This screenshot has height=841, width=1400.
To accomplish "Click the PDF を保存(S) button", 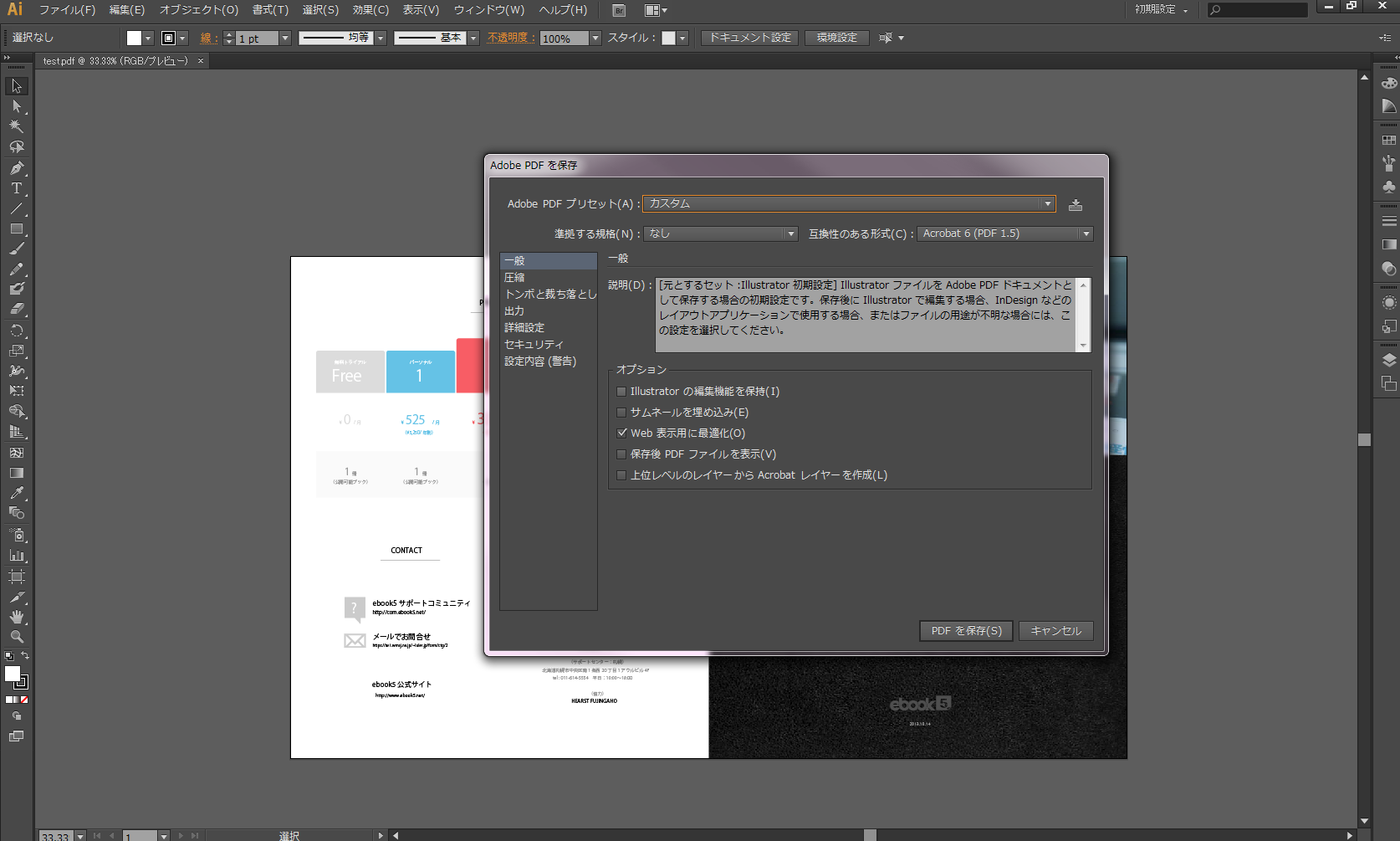I will coord(966,631).
